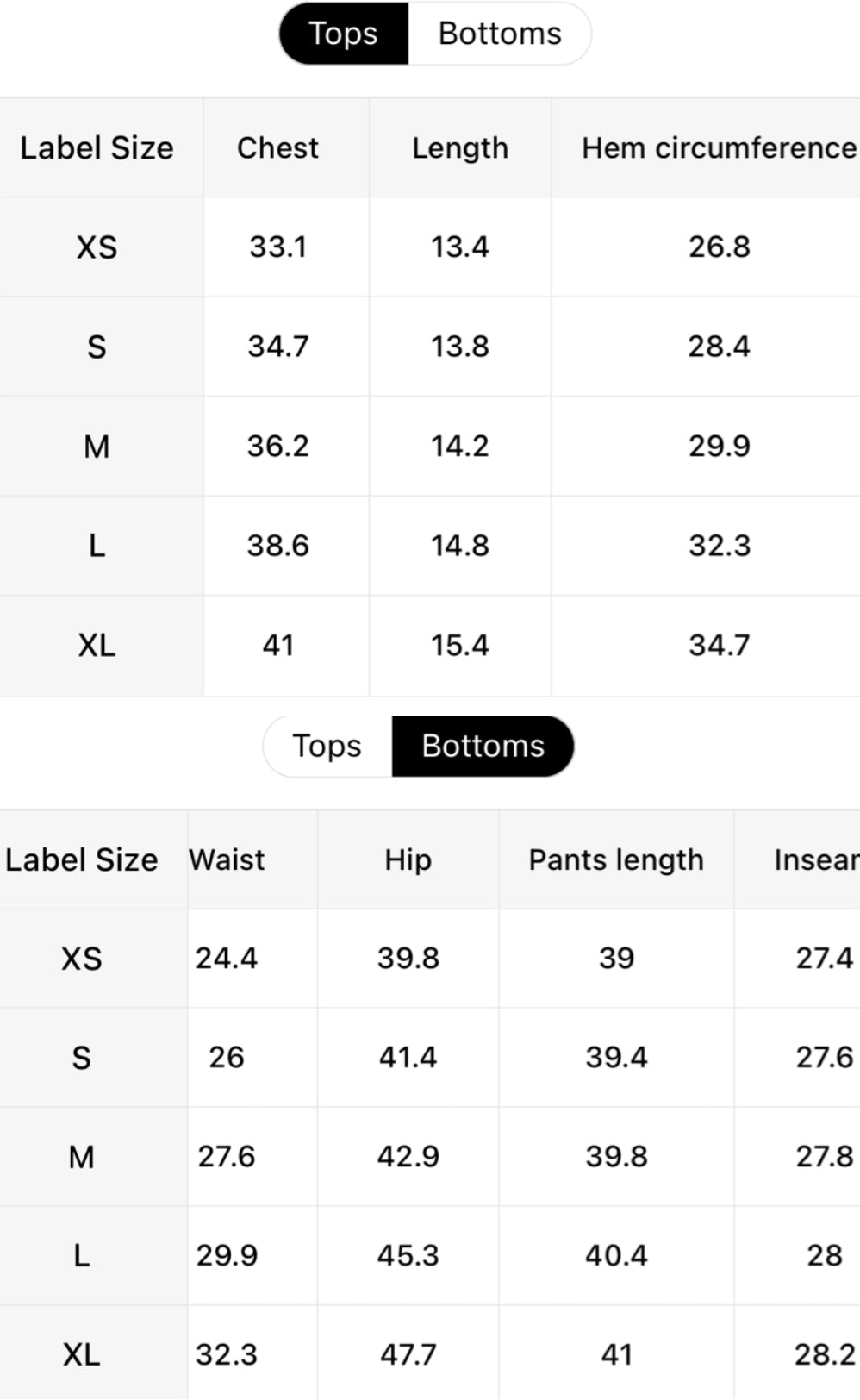Select the M chest value 36.2

coord(277,446)
